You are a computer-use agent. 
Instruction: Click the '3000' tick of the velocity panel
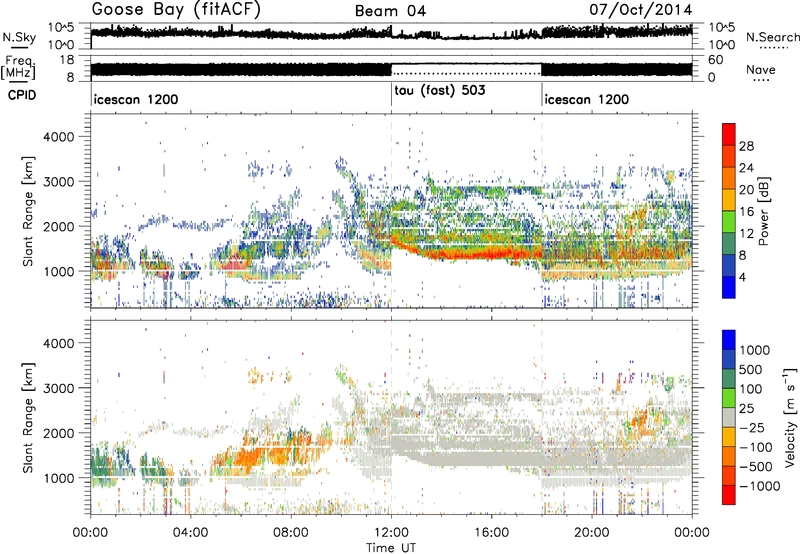click(59, 388)
